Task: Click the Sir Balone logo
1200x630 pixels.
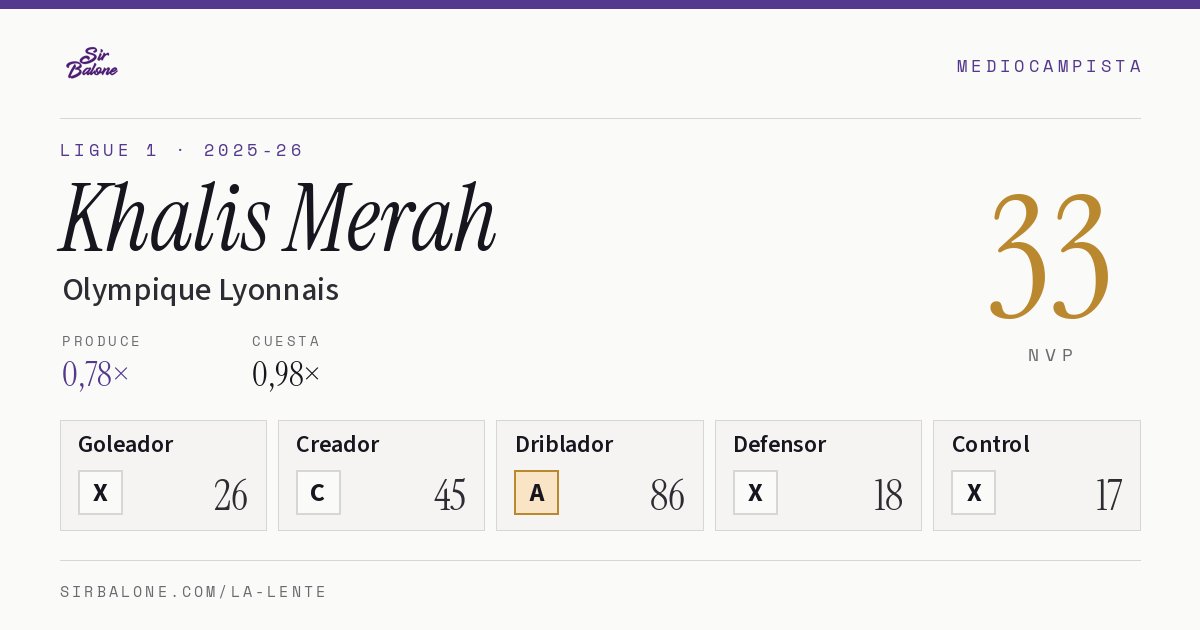Action: tap(92, 63)
